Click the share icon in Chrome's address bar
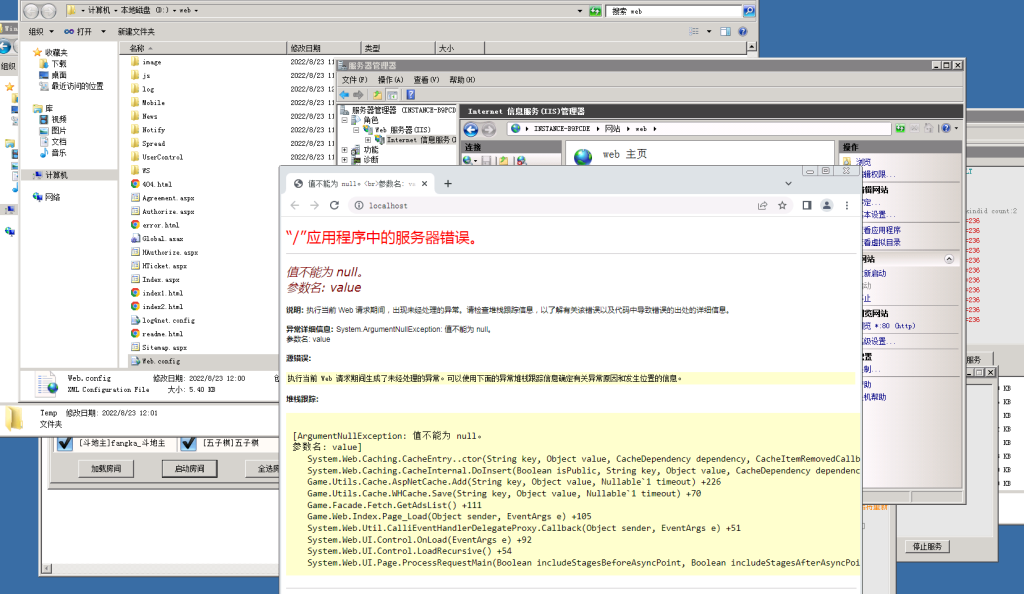1024x594 pixels. coord(763,205)
